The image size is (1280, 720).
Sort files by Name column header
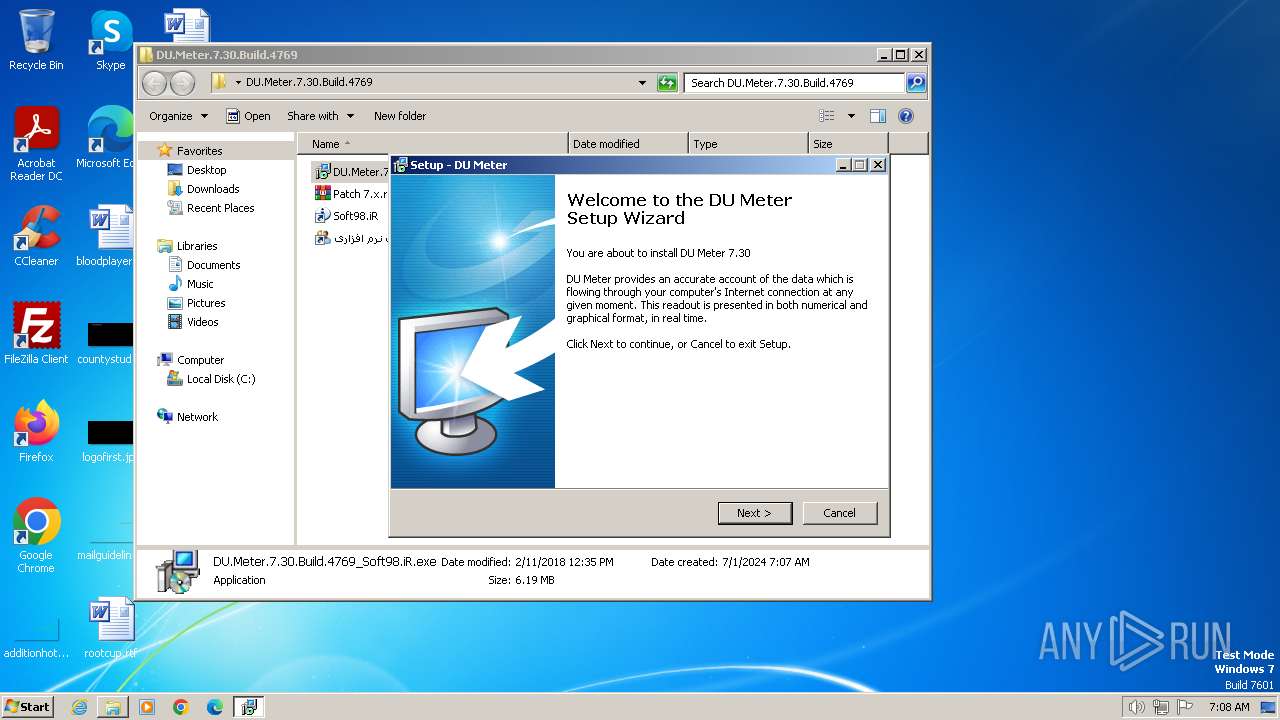pos(432,144)
